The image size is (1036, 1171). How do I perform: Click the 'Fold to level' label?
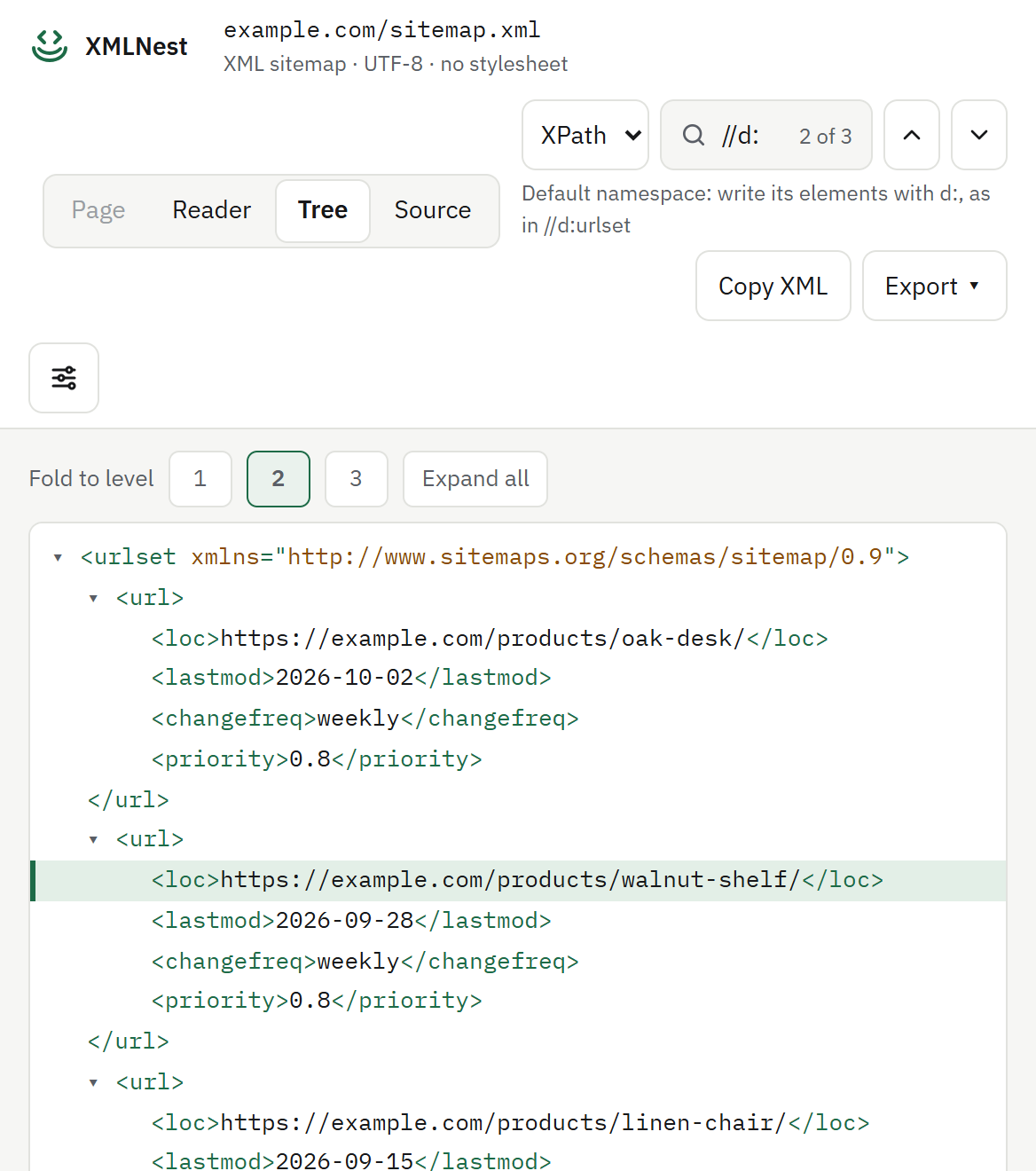(91, 479)
